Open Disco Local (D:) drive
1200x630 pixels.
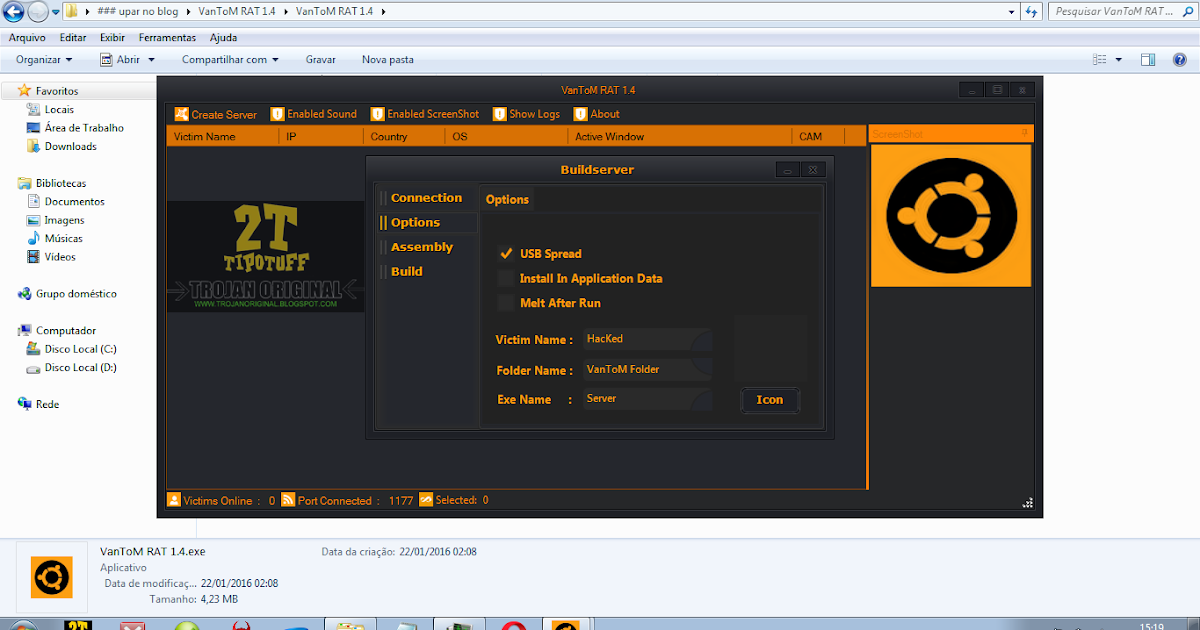[80, 368]
